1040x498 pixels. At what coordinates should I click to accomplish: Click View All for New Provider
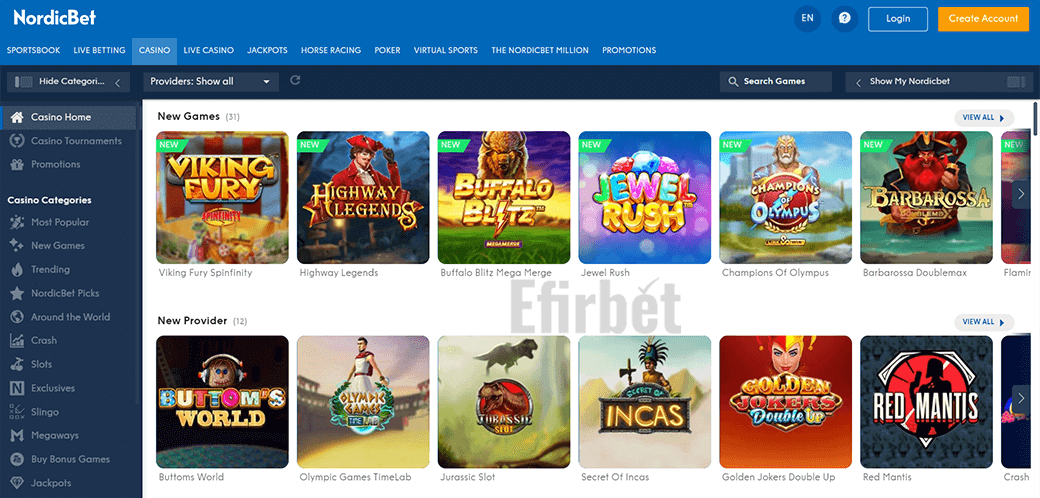click(984, 322)
